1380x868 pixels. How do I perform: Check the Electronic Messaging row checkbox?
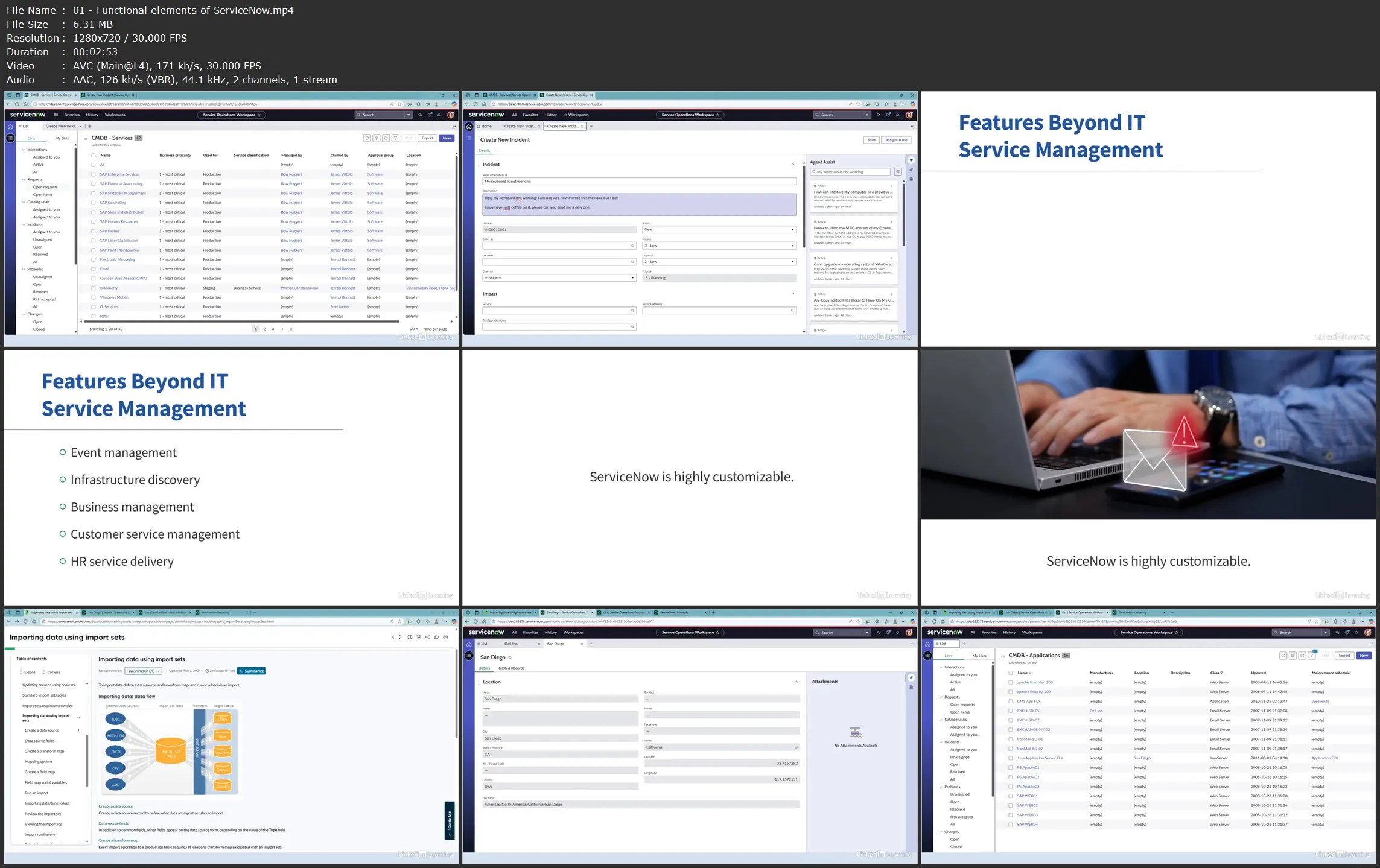click(x=94, y=259)
